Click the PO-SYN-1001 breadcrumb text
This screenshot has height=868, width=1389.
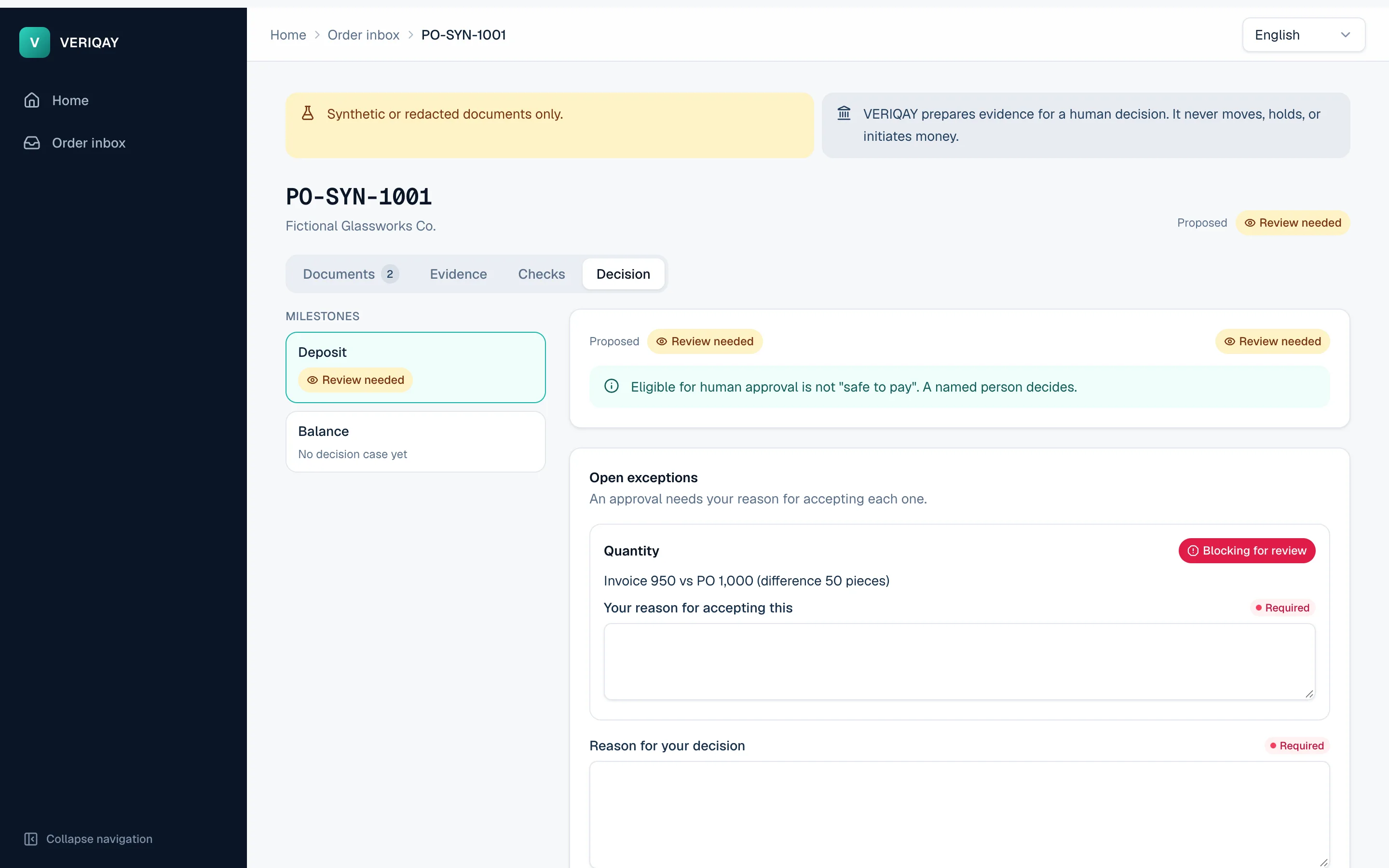coord(464,35)
